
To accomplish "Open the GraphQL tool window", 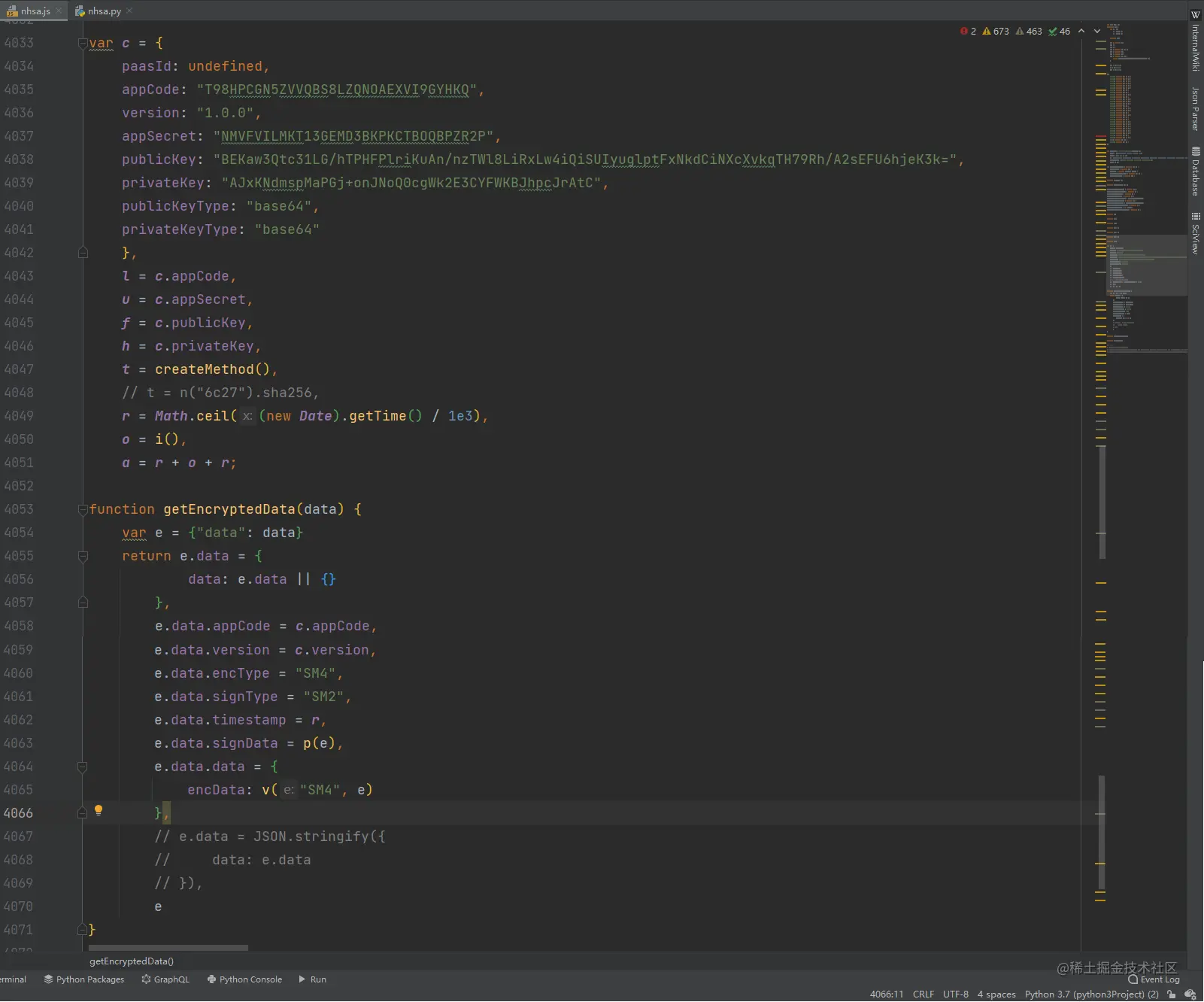I will (165, 979).
